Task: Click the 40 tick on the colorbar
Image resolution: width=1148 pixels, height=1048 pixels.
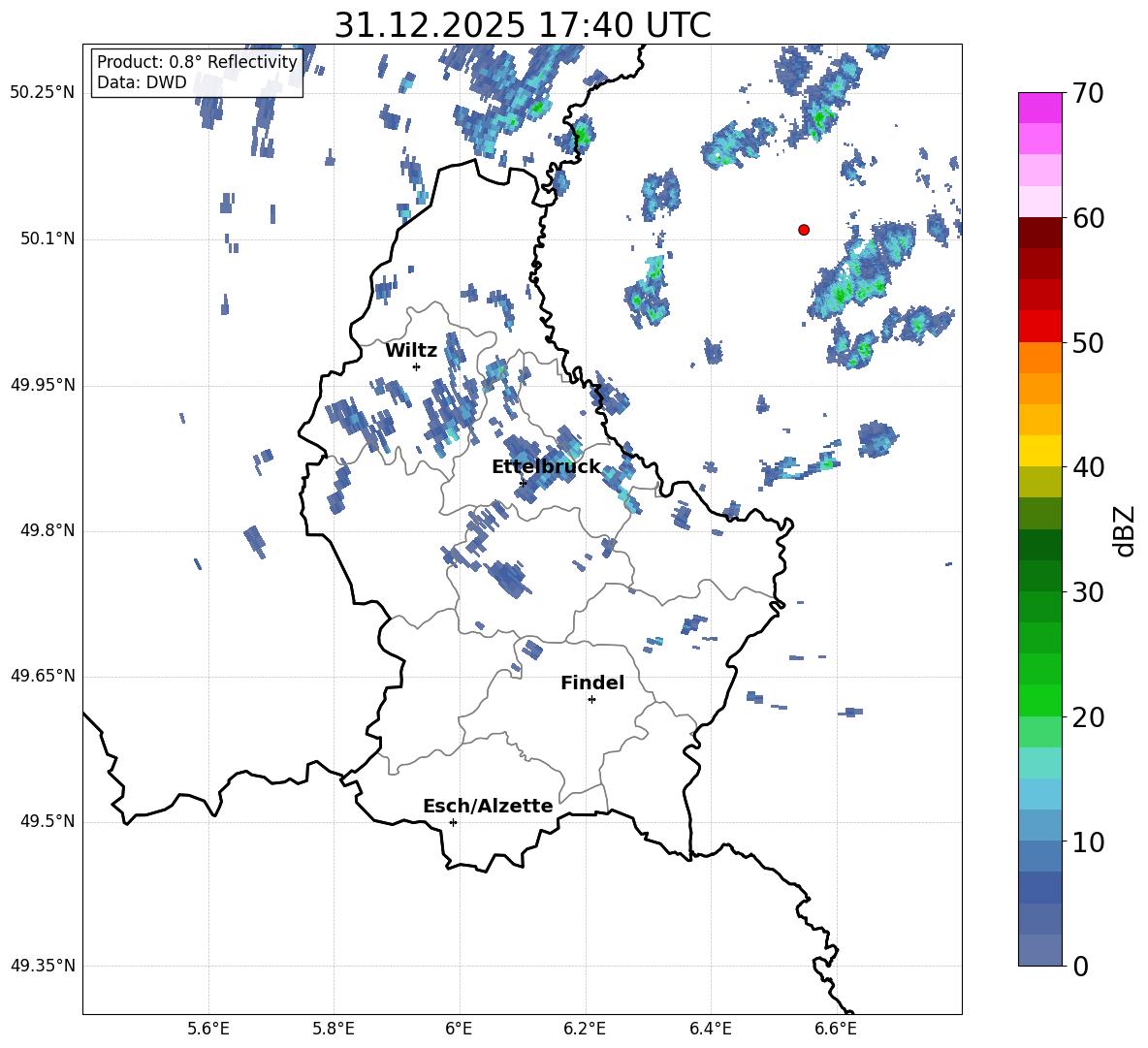Action: pos(1088,467)
